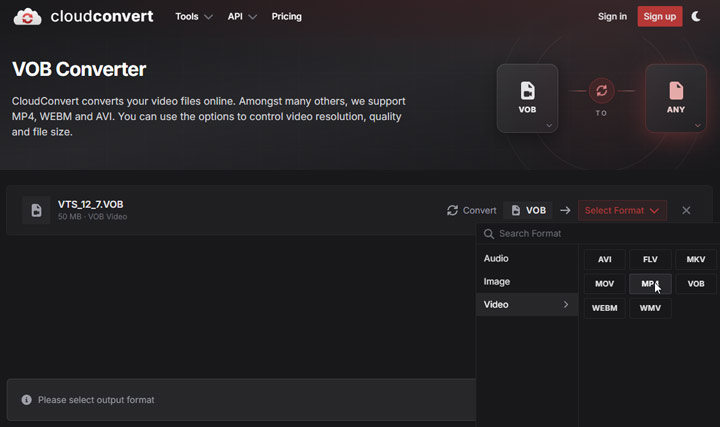Click the red Sign up button

coord(659,17)
